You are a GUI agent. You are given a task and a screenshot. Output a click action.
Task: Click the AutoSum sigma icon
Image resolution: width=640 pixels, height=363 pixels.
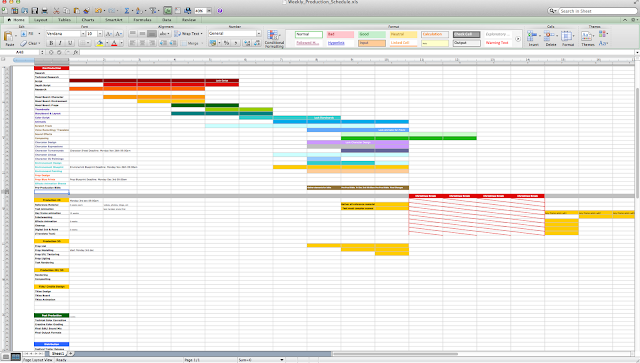127,11
